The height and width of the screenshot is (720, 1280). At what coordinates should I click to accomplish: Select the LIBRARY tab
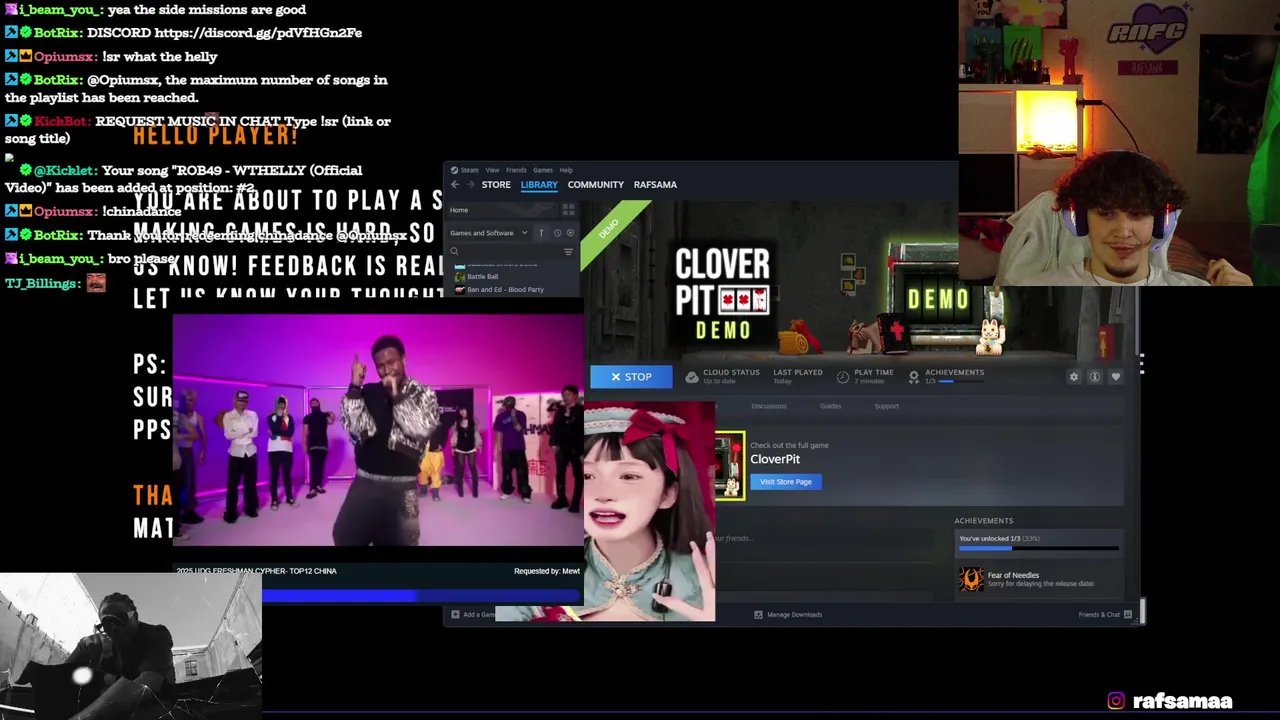539,185
